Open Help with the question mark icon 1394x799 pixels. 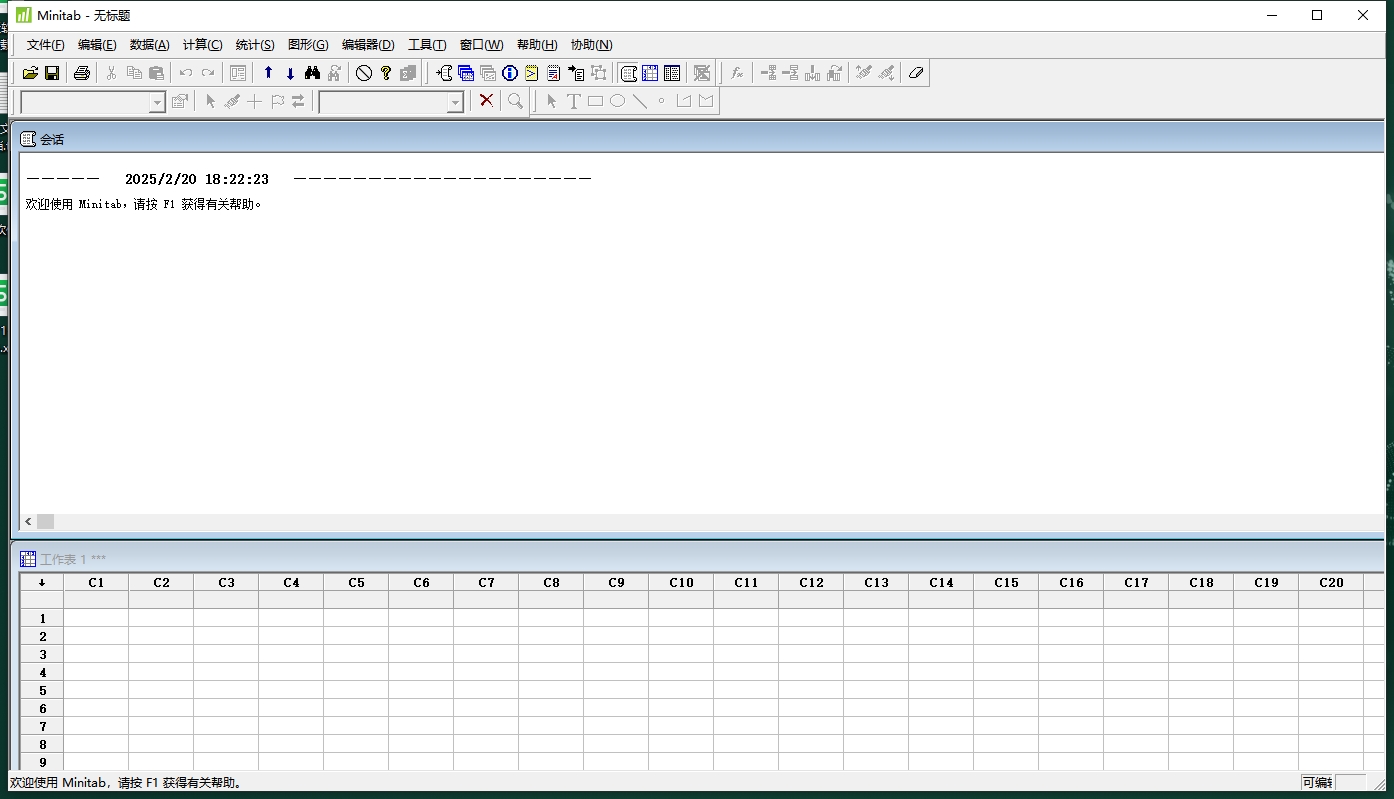click(x=386, y=73)
